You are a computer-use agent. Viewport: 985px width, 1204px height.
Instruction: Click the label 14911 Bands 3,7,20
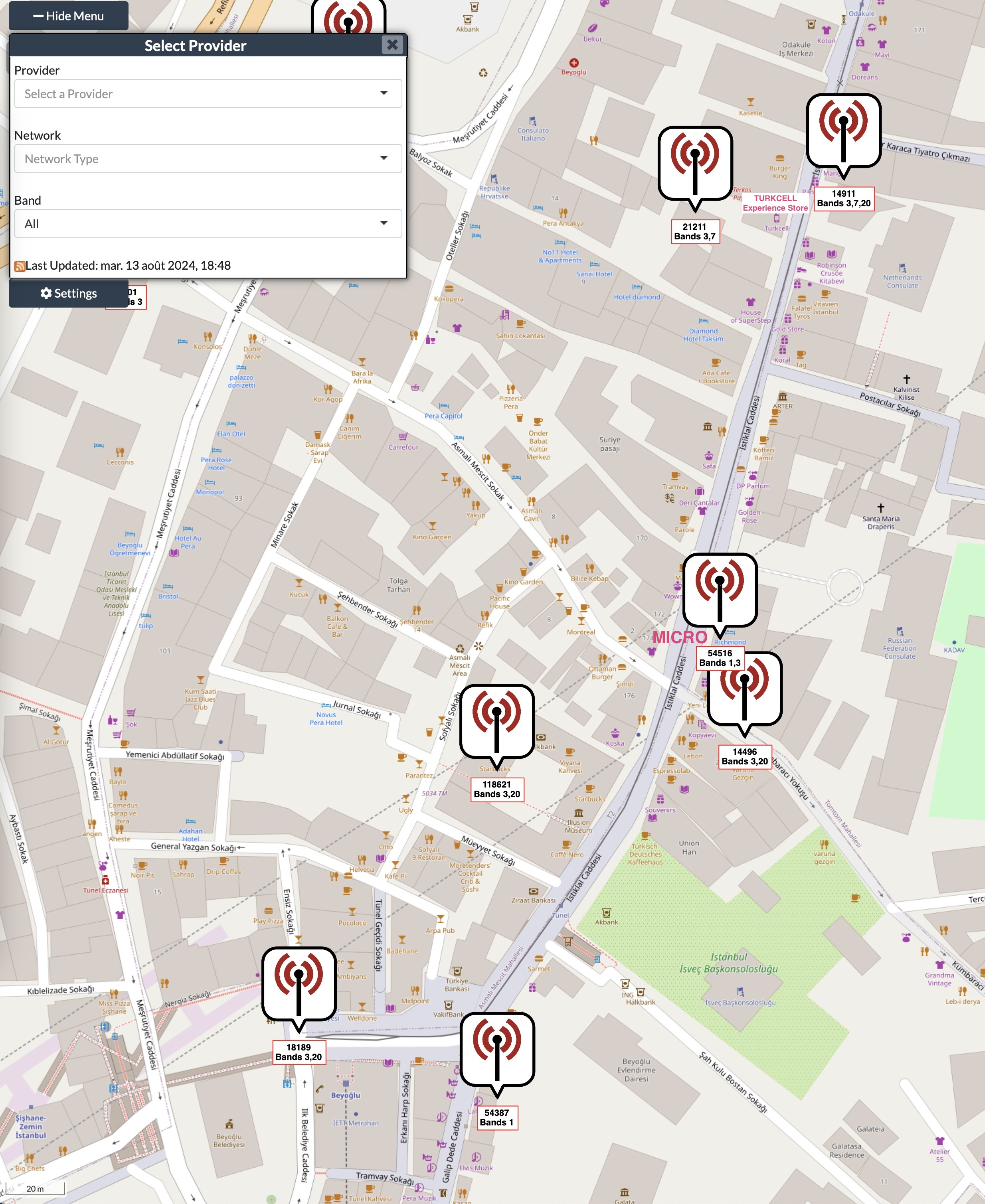coord(844,199)
